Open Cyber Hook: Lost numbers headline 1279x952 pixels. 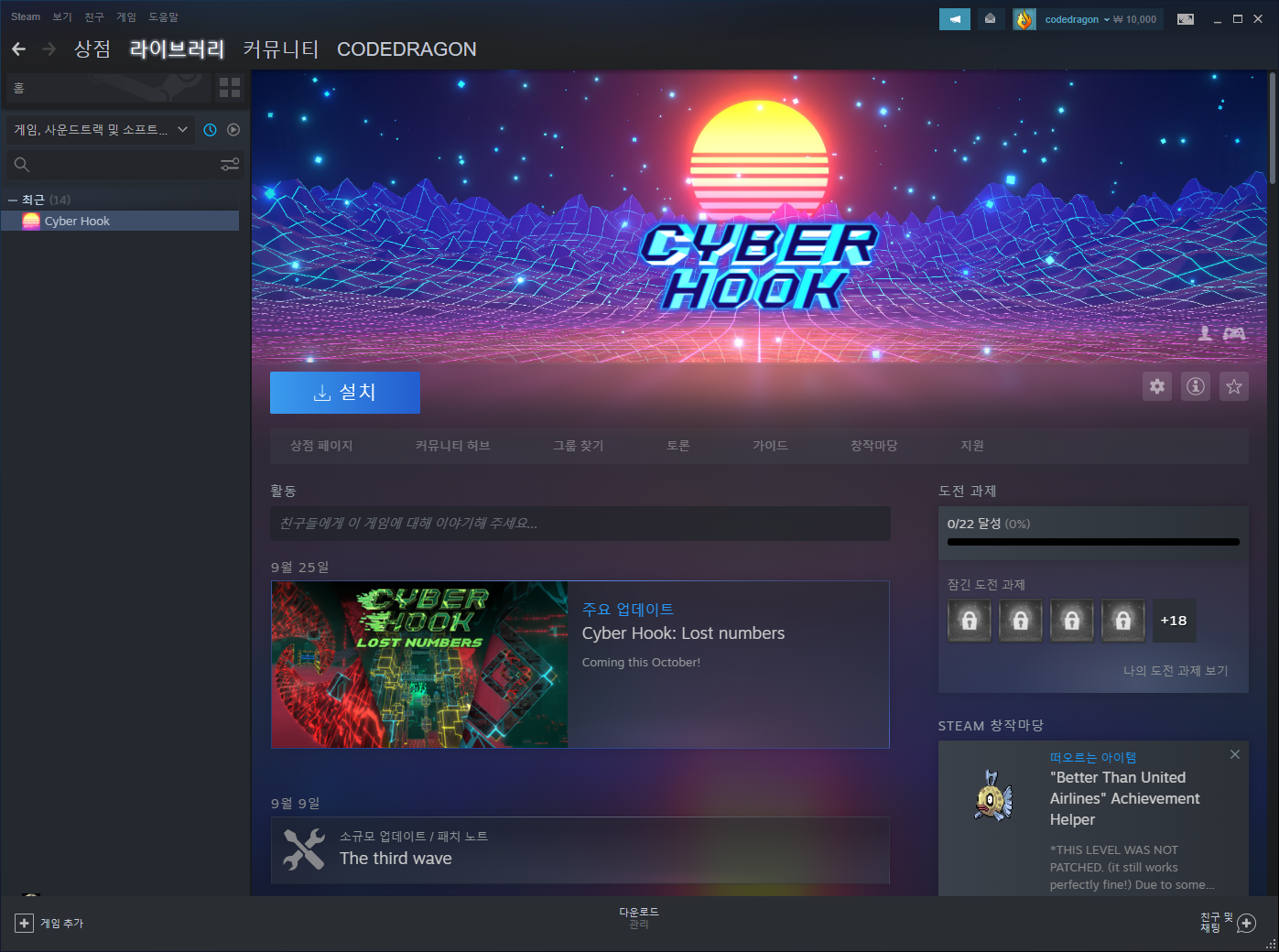[683, 633]
